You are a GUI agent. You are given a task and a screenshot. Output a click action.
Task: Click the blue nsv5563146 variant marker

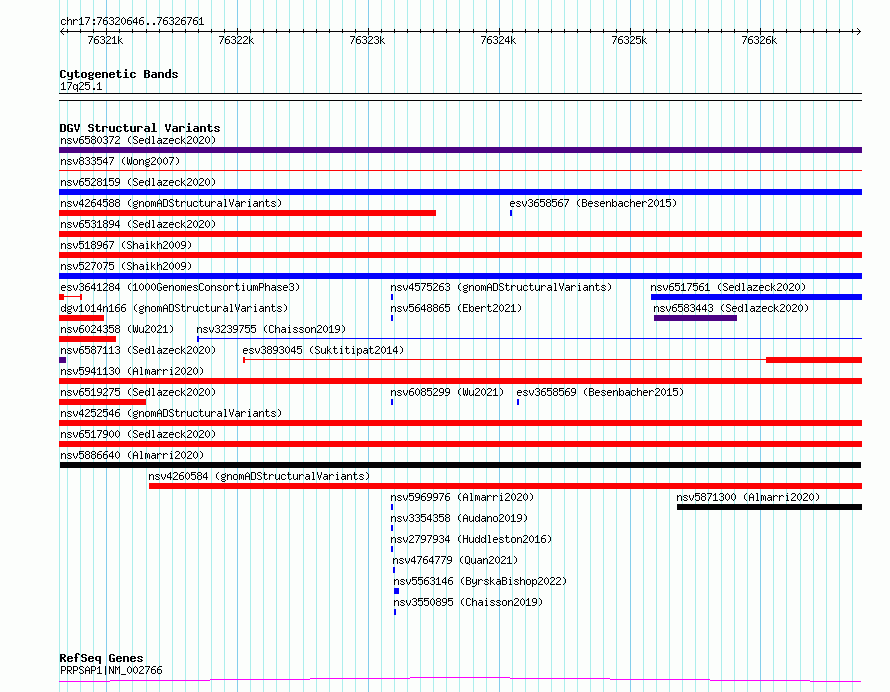click(x=396, y=592)
